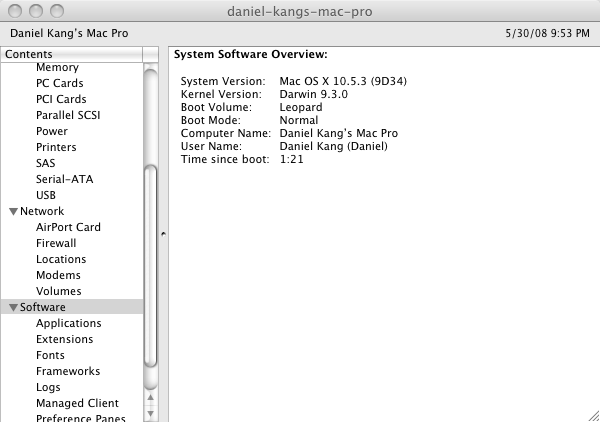Select Modems entry
The width and height of the screenshot is (600, 422).
(58, 275)
